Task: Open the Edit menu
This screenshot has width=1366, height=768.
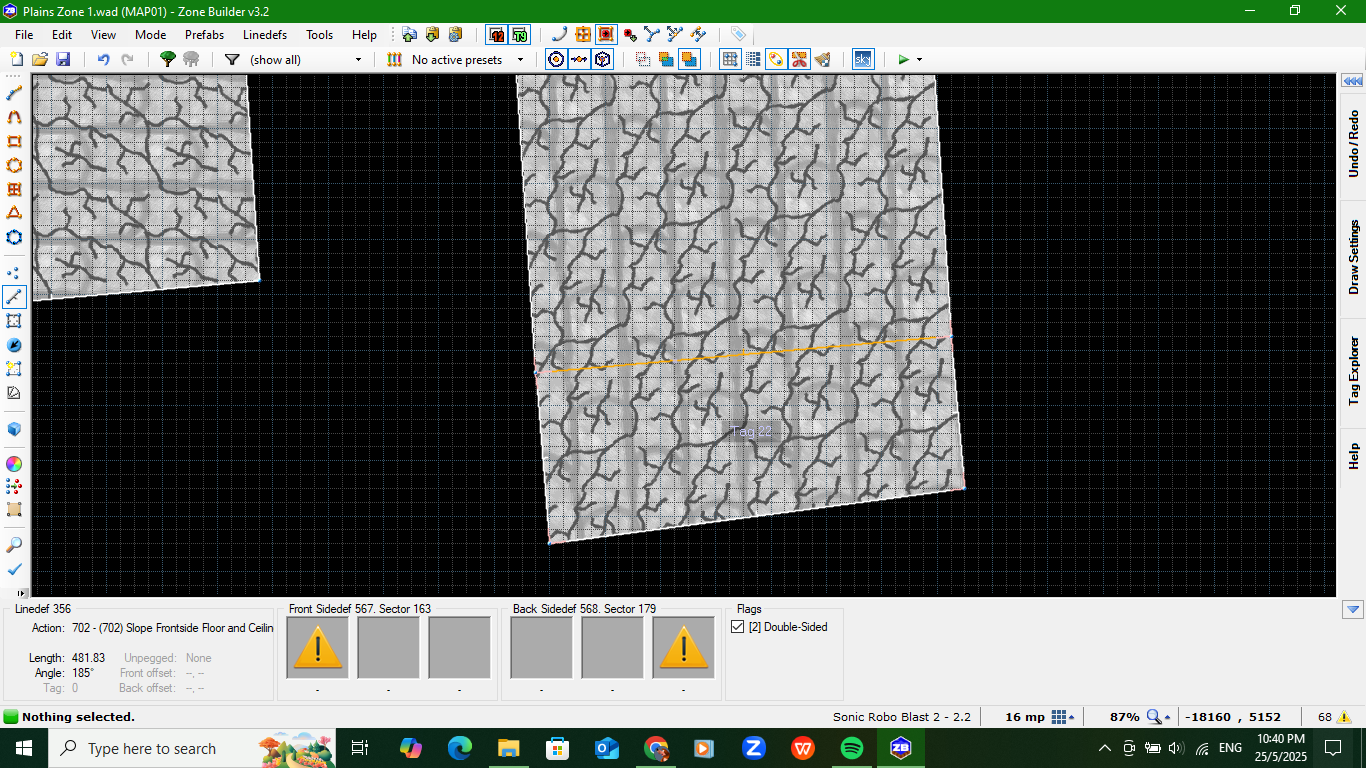Action: (x=62, y=35)
